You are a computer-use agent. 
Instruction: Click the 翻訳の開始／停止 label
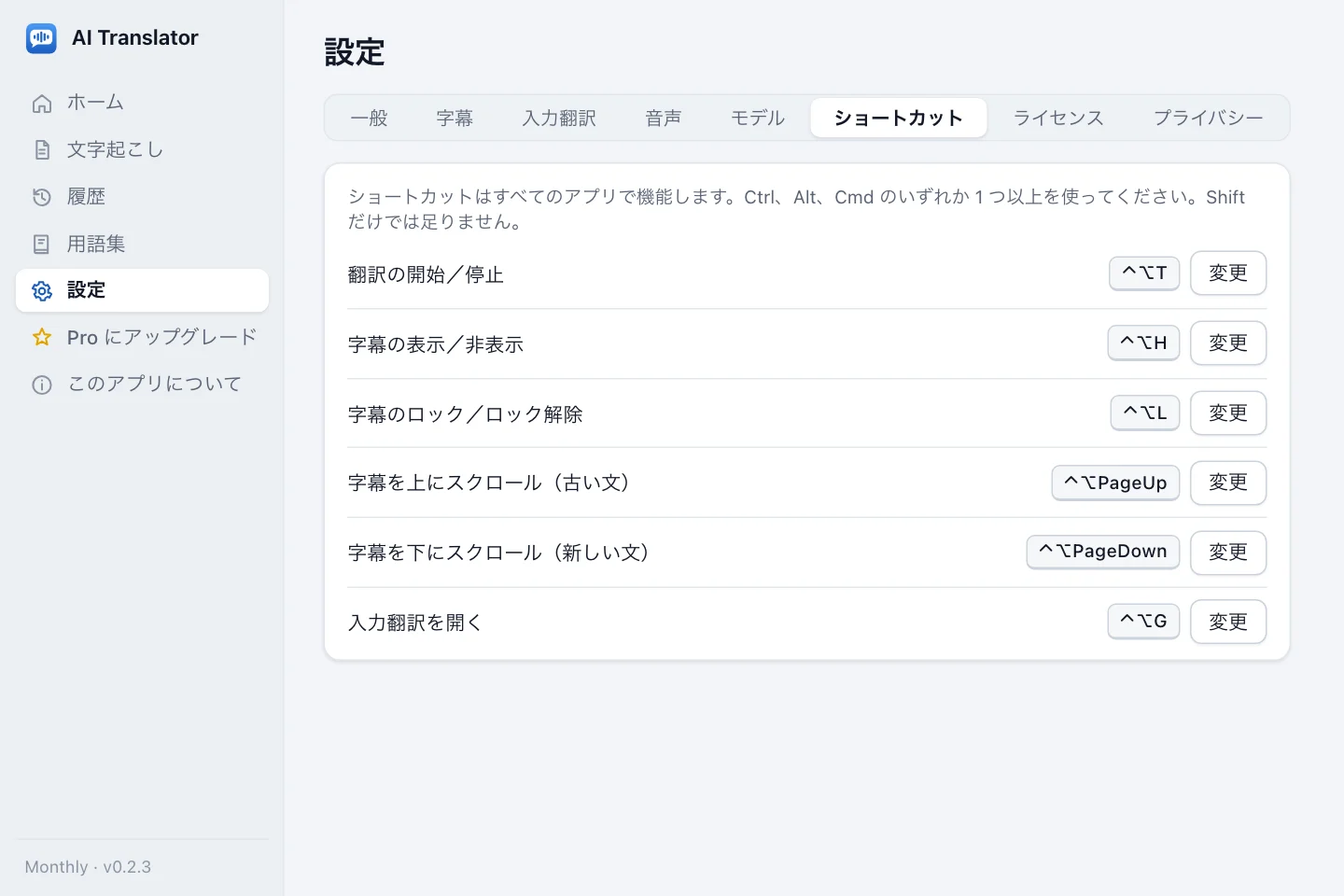pyautogui.click(x=426, y=274)
